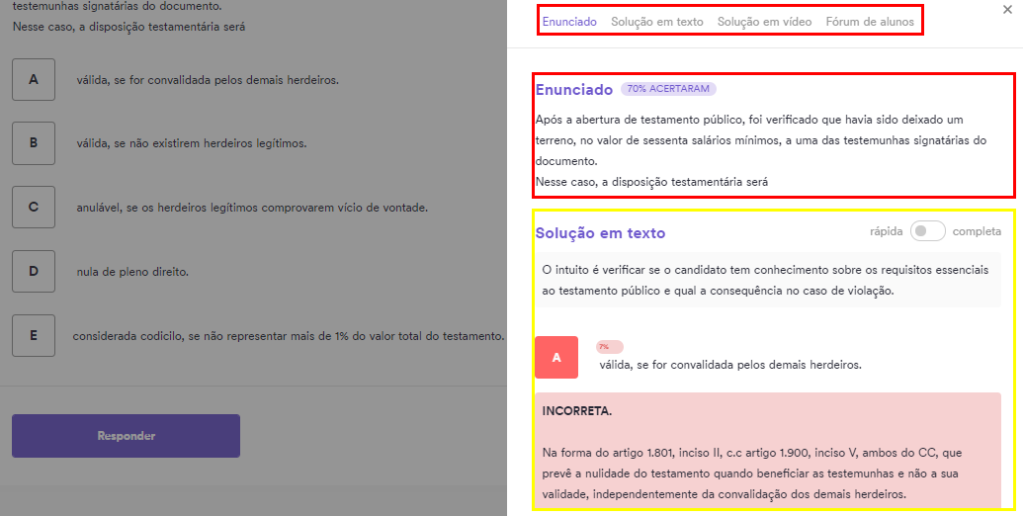Select answer option E box
The width and height of the screenshot is (1024, 516).
point(33,335)
